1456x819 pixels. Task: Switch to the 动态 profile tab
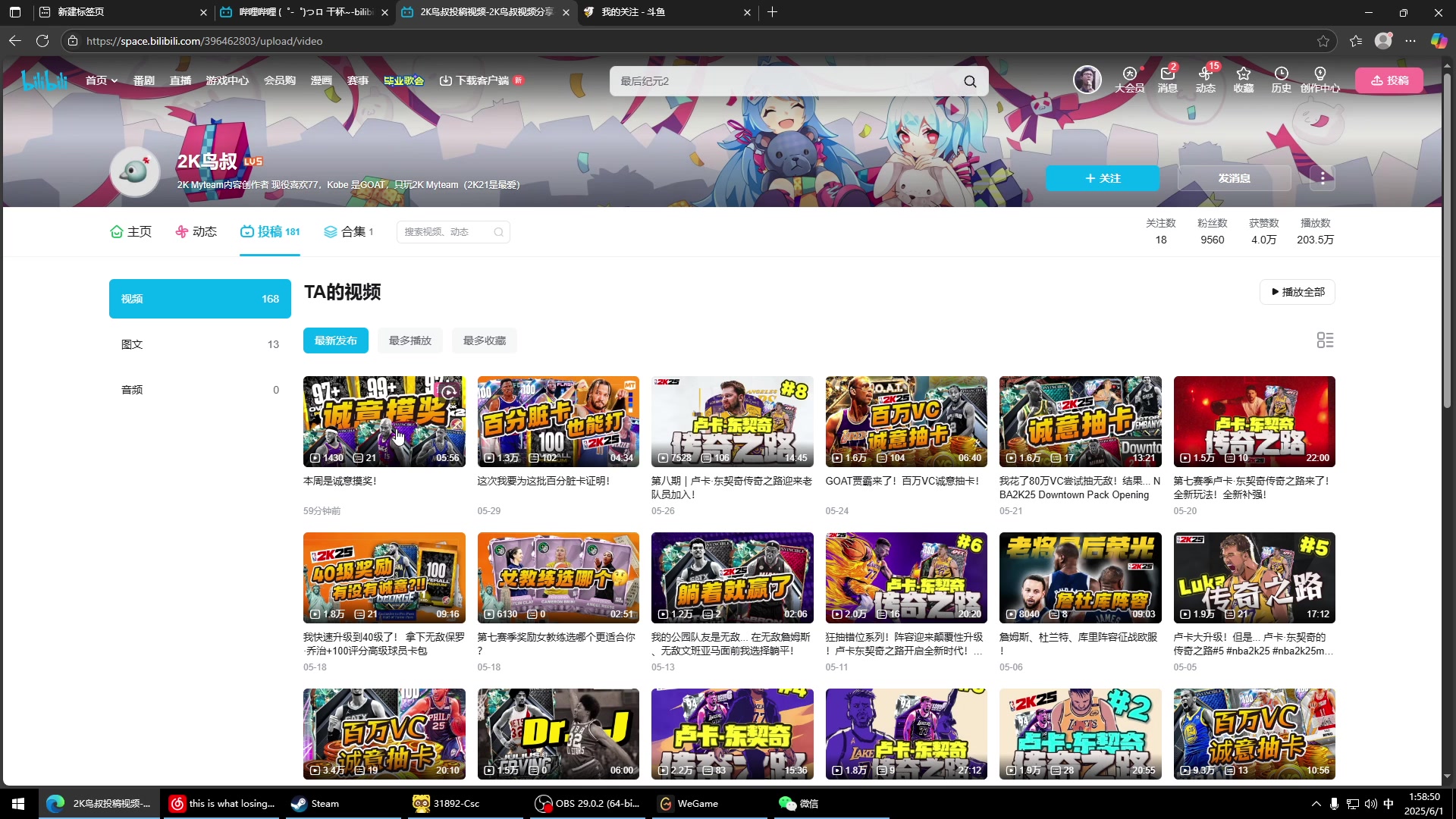tap(196, 231)
